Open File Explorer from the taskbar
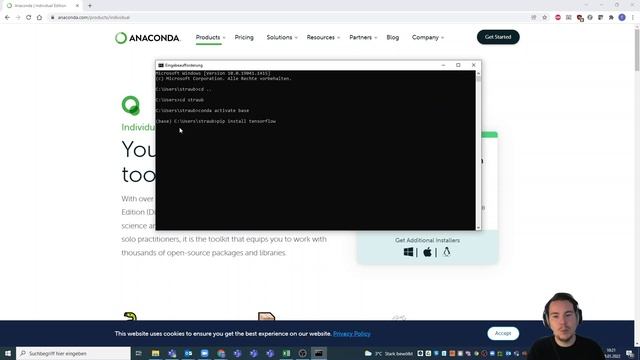640x360 pixels. tap(156, 353)
